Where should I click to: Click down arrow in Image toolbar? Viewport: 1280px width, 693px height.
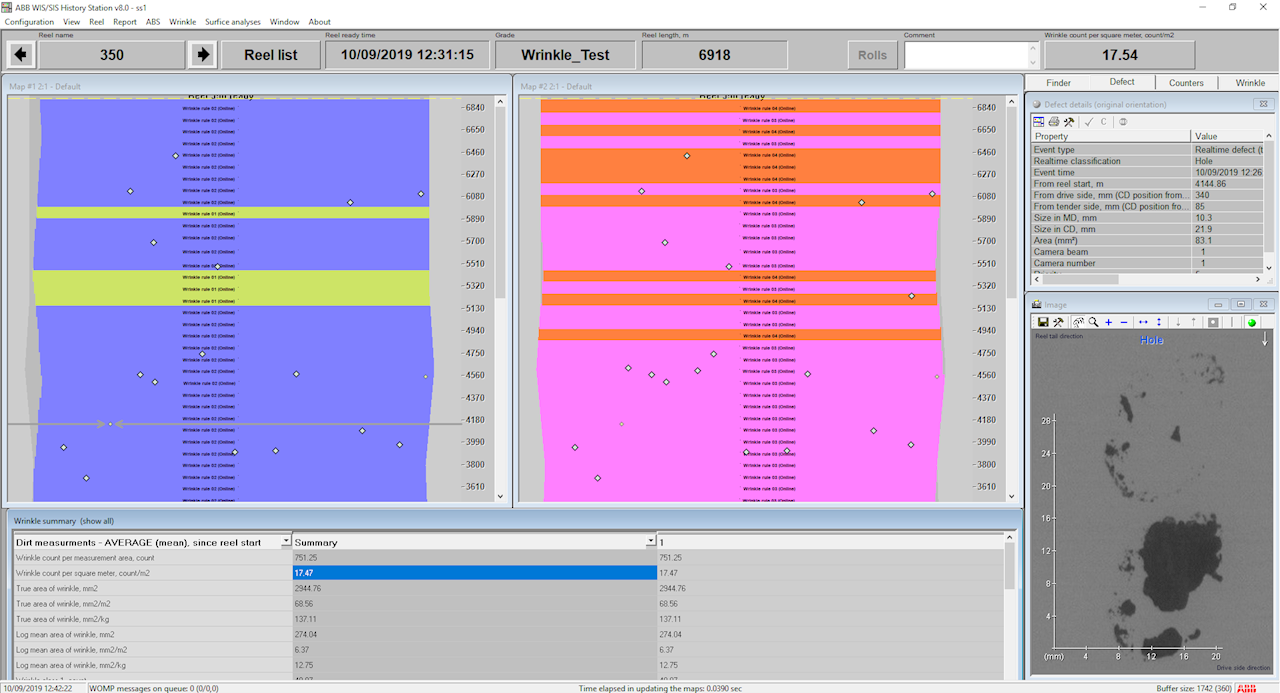click(x=1178, y=322)
